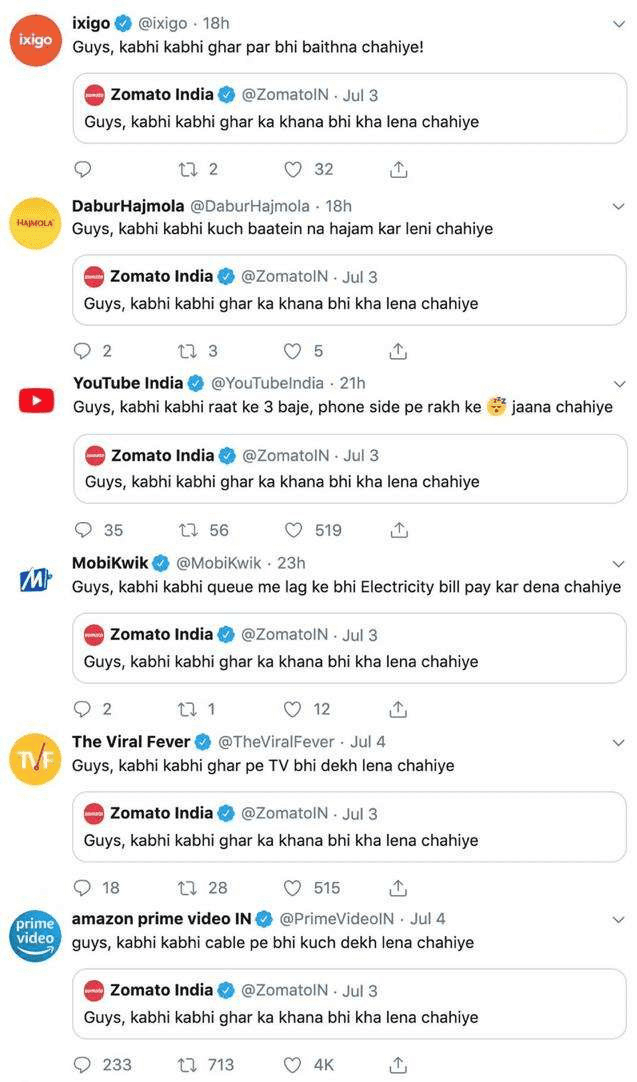
Task: Open the YouTube India profile picture
Action: pyautogui.click(x=35, y=398)
